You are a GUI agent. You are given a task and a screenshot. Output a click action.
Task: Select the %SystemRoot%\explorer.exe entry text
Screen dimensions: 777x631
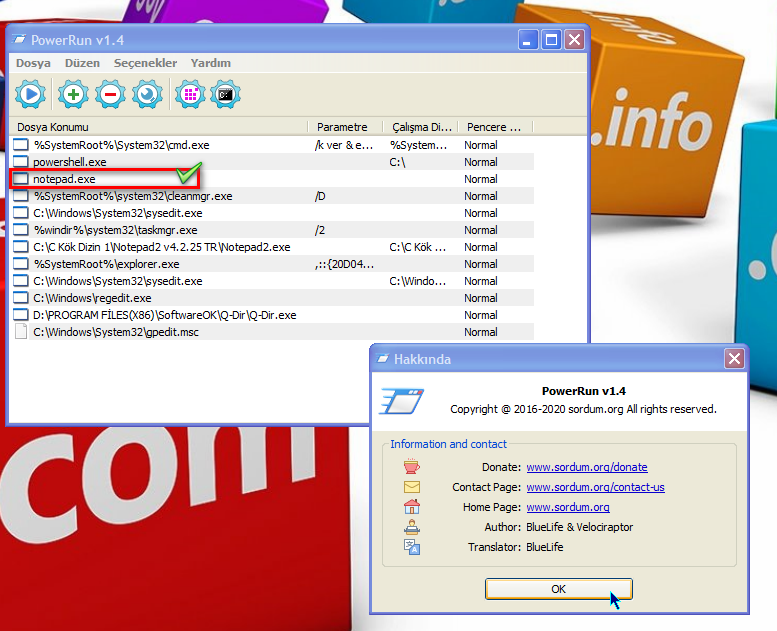tap(107, 264)
